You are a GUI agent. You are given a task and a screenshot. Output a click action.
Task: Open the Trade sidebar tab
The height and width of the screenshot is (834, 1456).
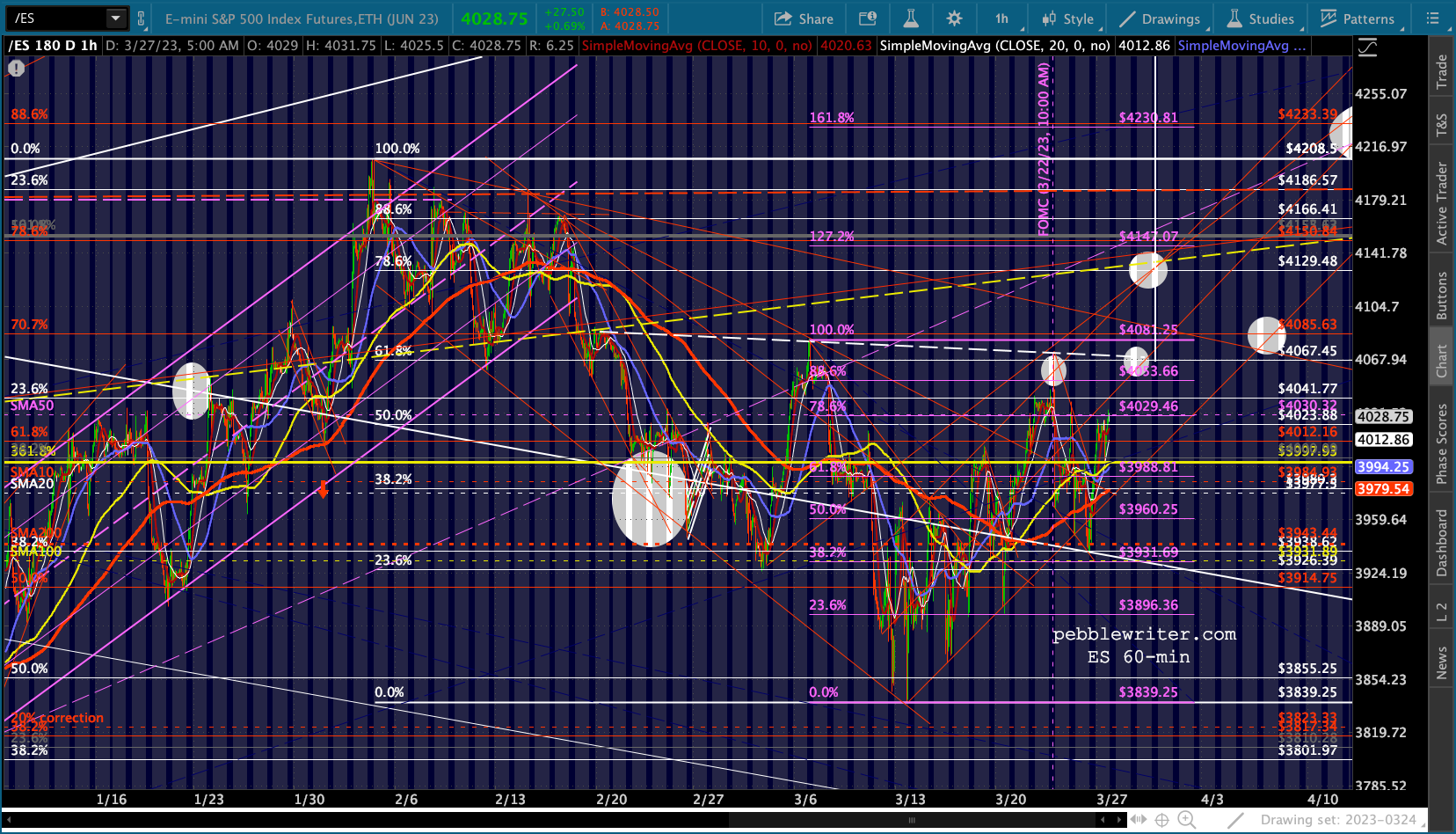1442,71
